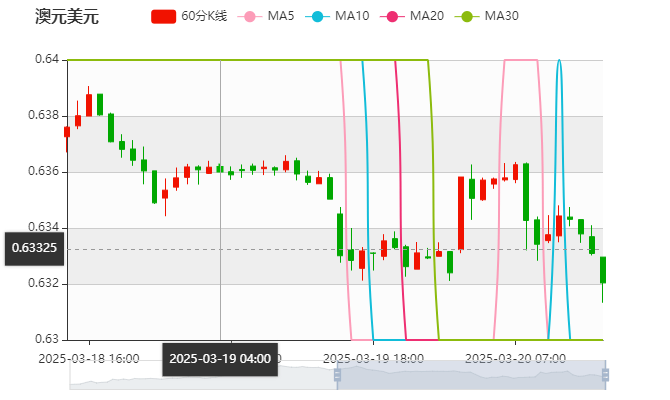Click the magenta MA20 legend marker
670x400 pixels.
pyautogui.click(x=392, y=17)
